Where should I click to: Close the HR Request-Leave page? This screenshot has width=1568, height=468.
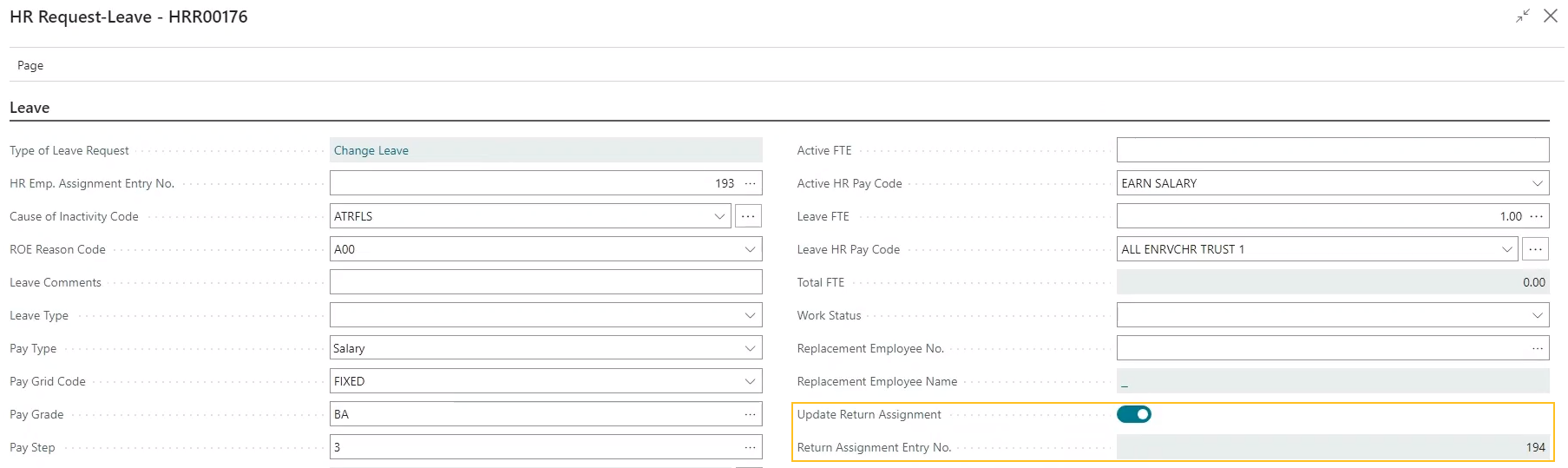coord(1551,16)
